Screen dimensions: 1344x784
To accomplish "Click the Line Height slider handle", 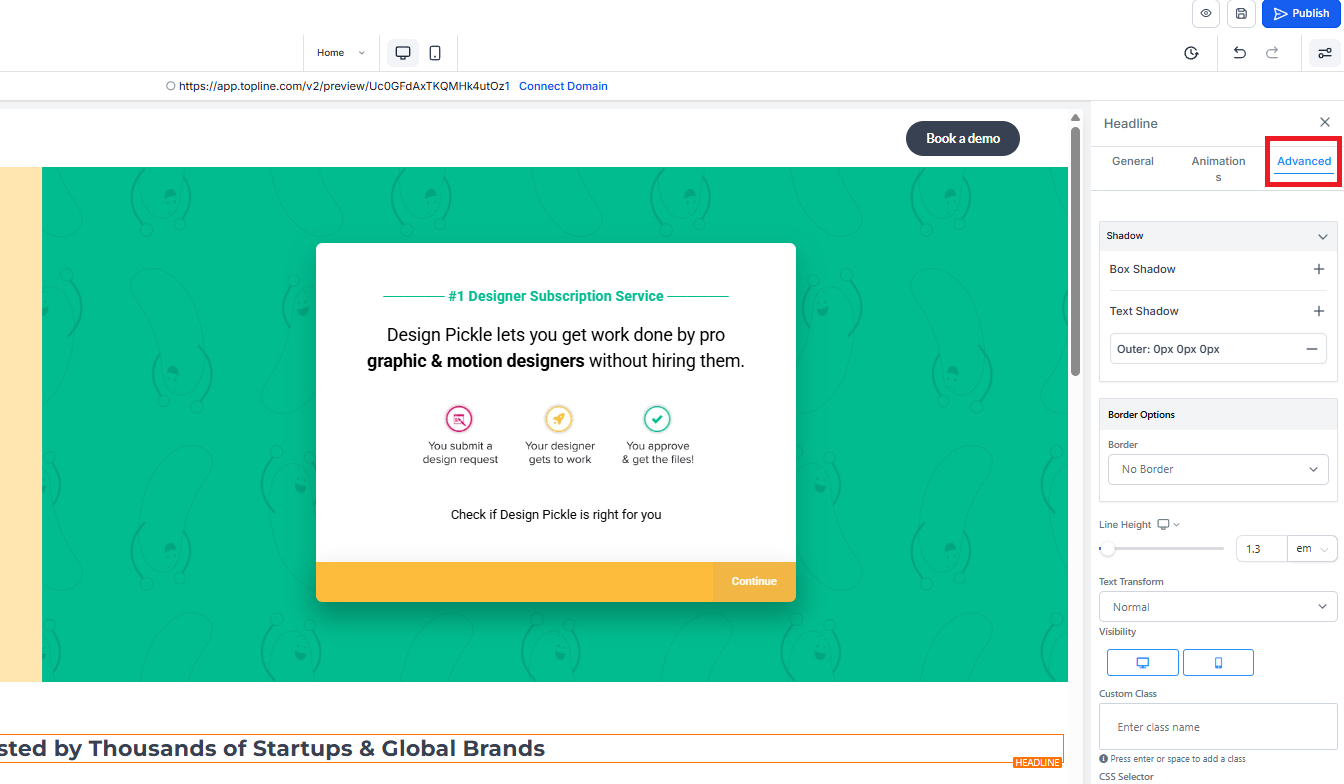I will tap(1108, 548).
